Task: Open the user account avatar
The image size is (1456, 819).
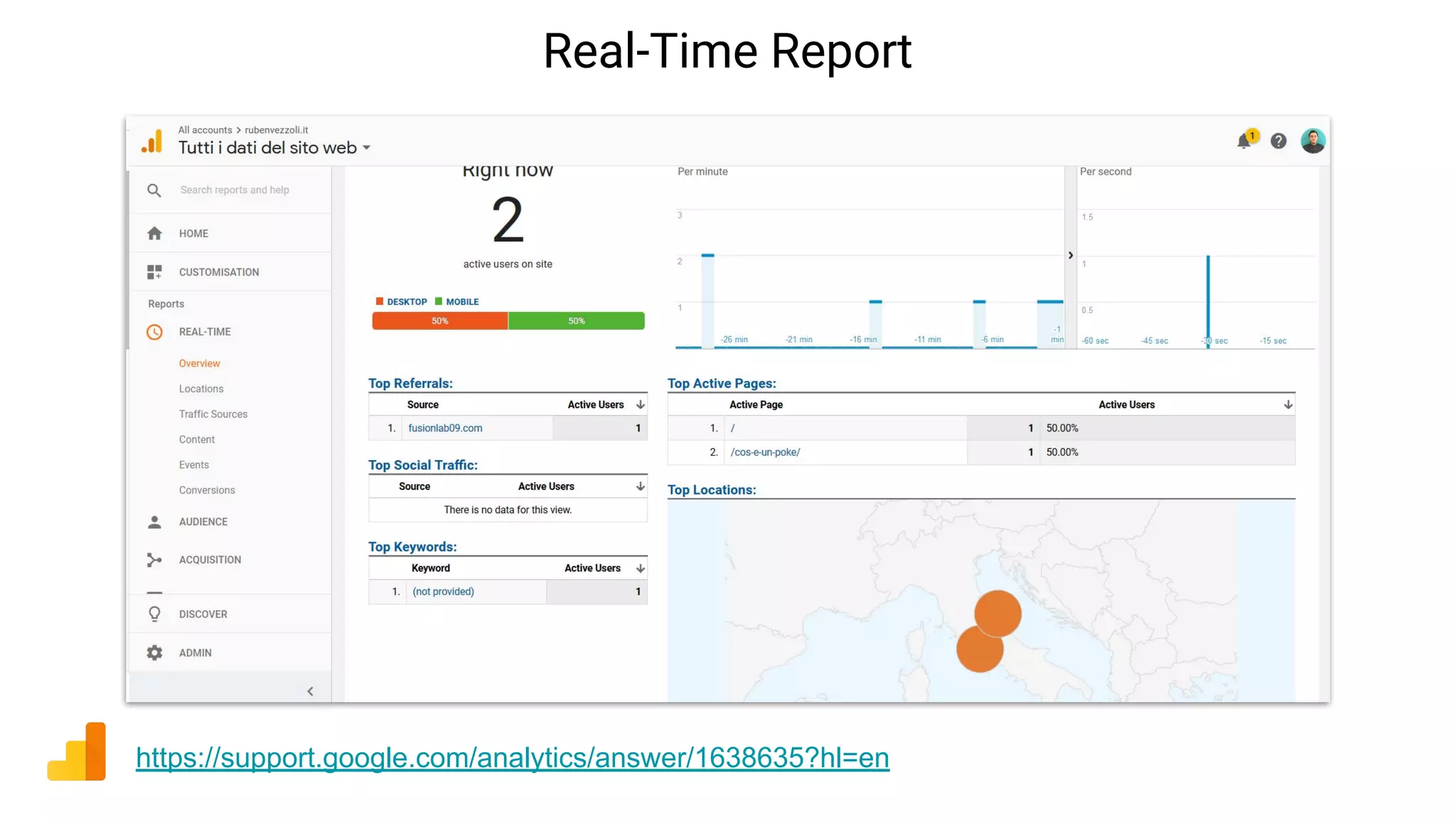Action: [x=1313, y=141]
